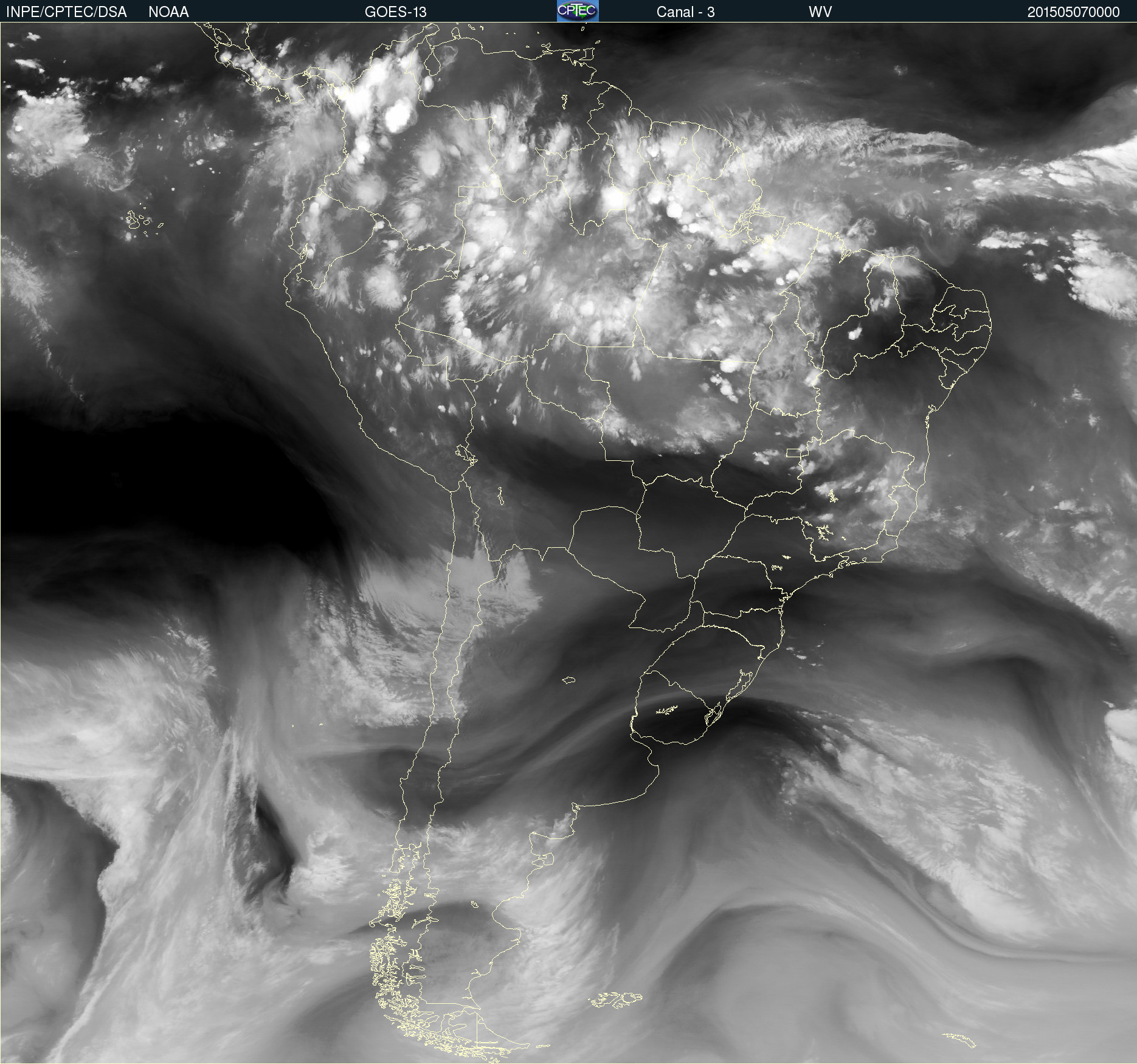This screenshot has height=1064, width=1137.
Task: Click the 'NOAA' label in the header
Action: pos(168,12)
